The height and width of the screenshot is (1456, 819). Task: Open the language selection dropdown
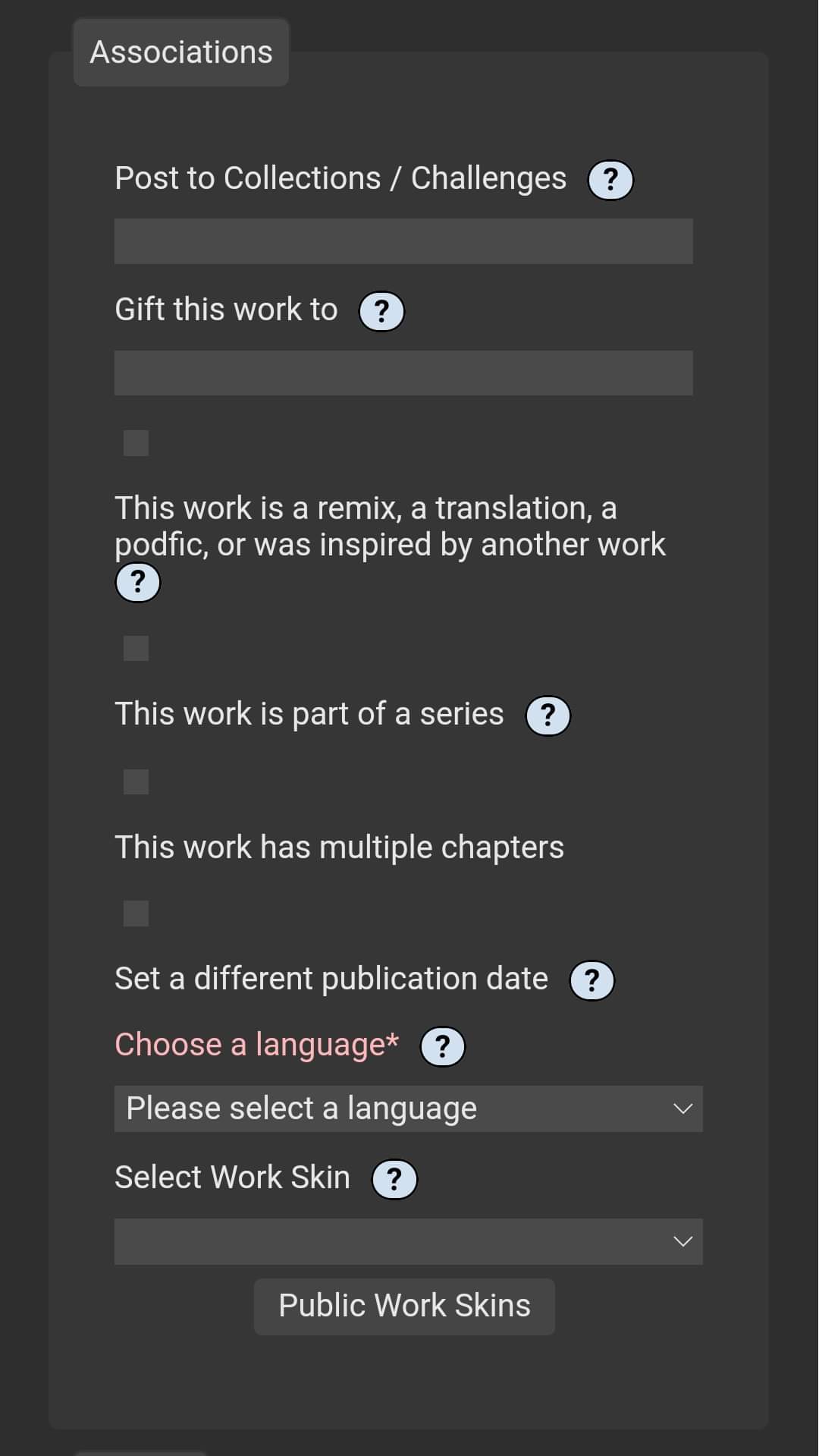(409, 1108)
